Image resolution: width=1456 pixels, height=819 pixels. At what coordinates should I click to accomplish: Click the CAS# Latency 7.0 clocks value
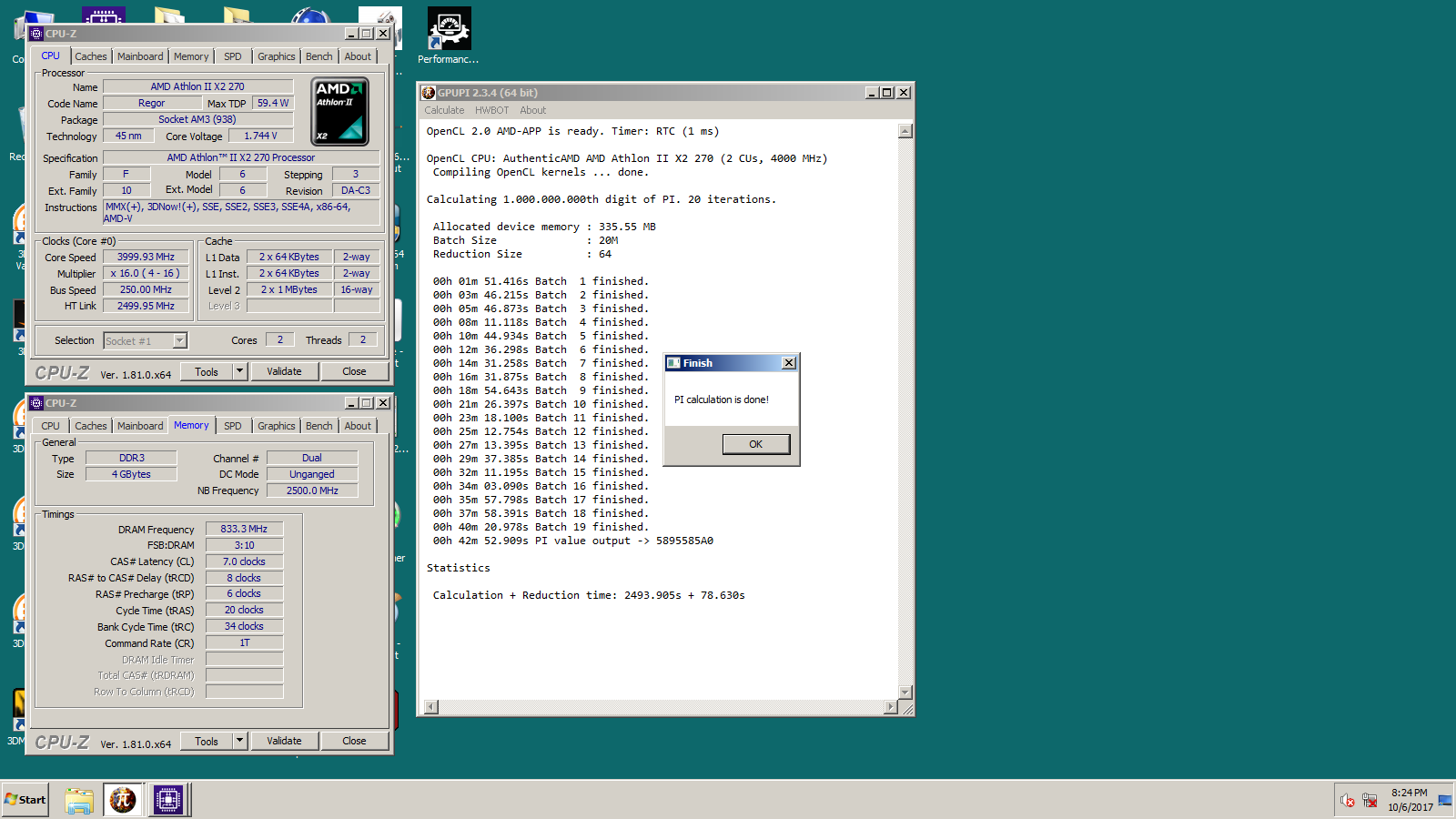click(244, 561)
